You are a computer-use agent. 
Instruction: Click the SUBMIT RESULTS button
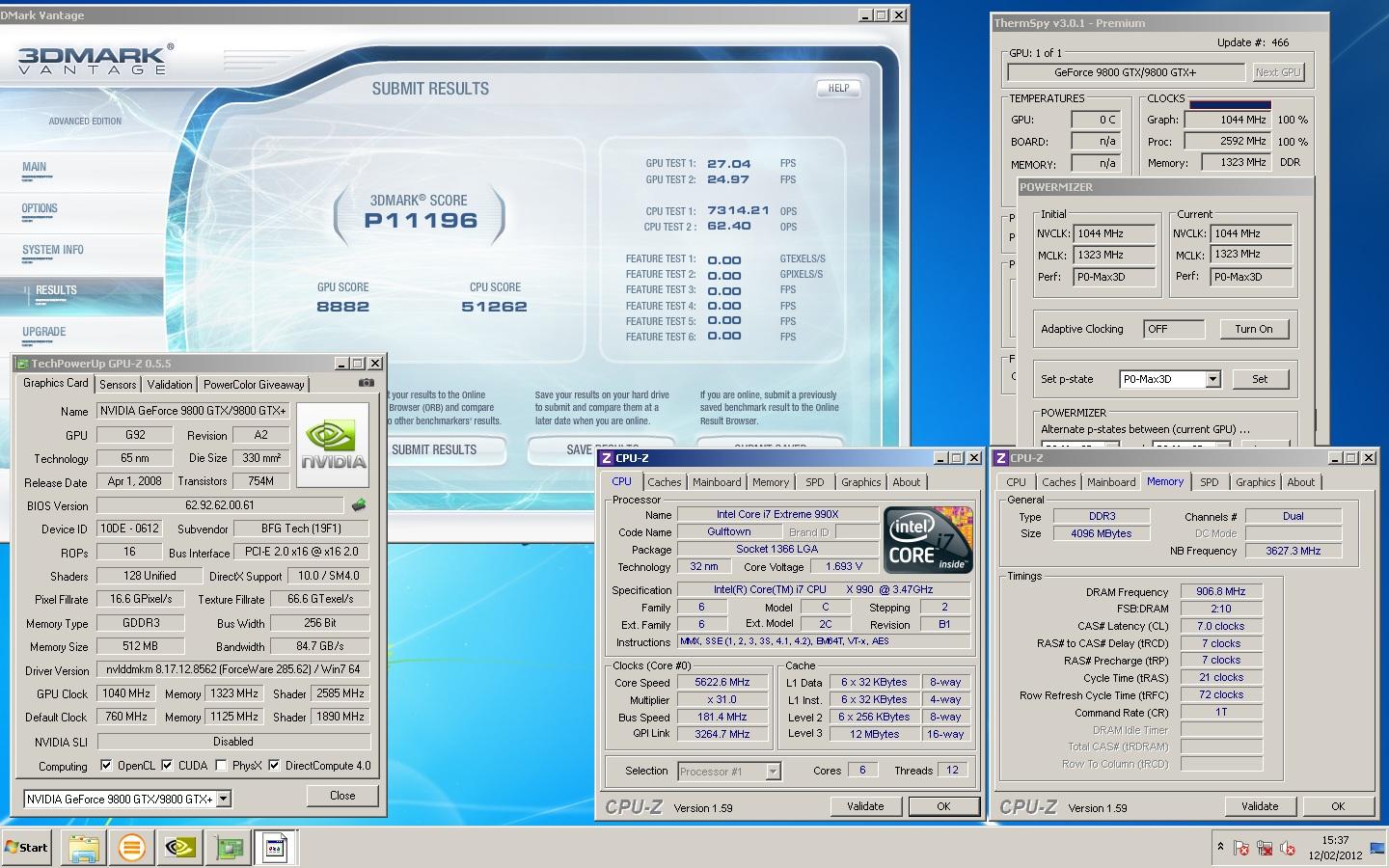434,450
